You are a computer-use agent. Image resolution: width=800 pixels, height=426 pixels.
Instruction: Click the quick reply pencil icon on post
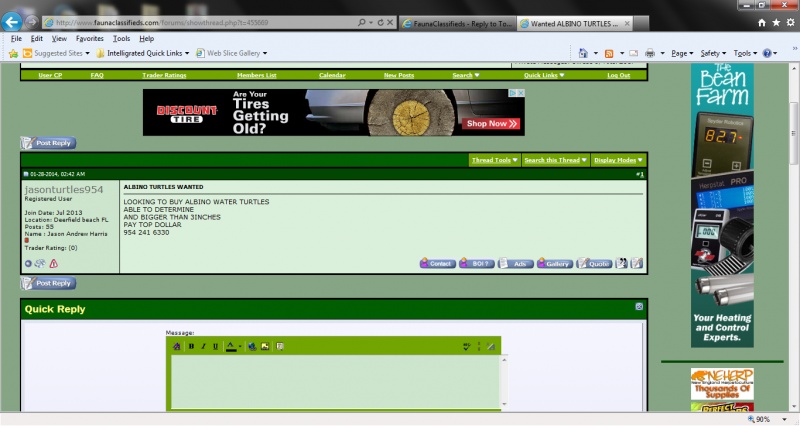636,263
